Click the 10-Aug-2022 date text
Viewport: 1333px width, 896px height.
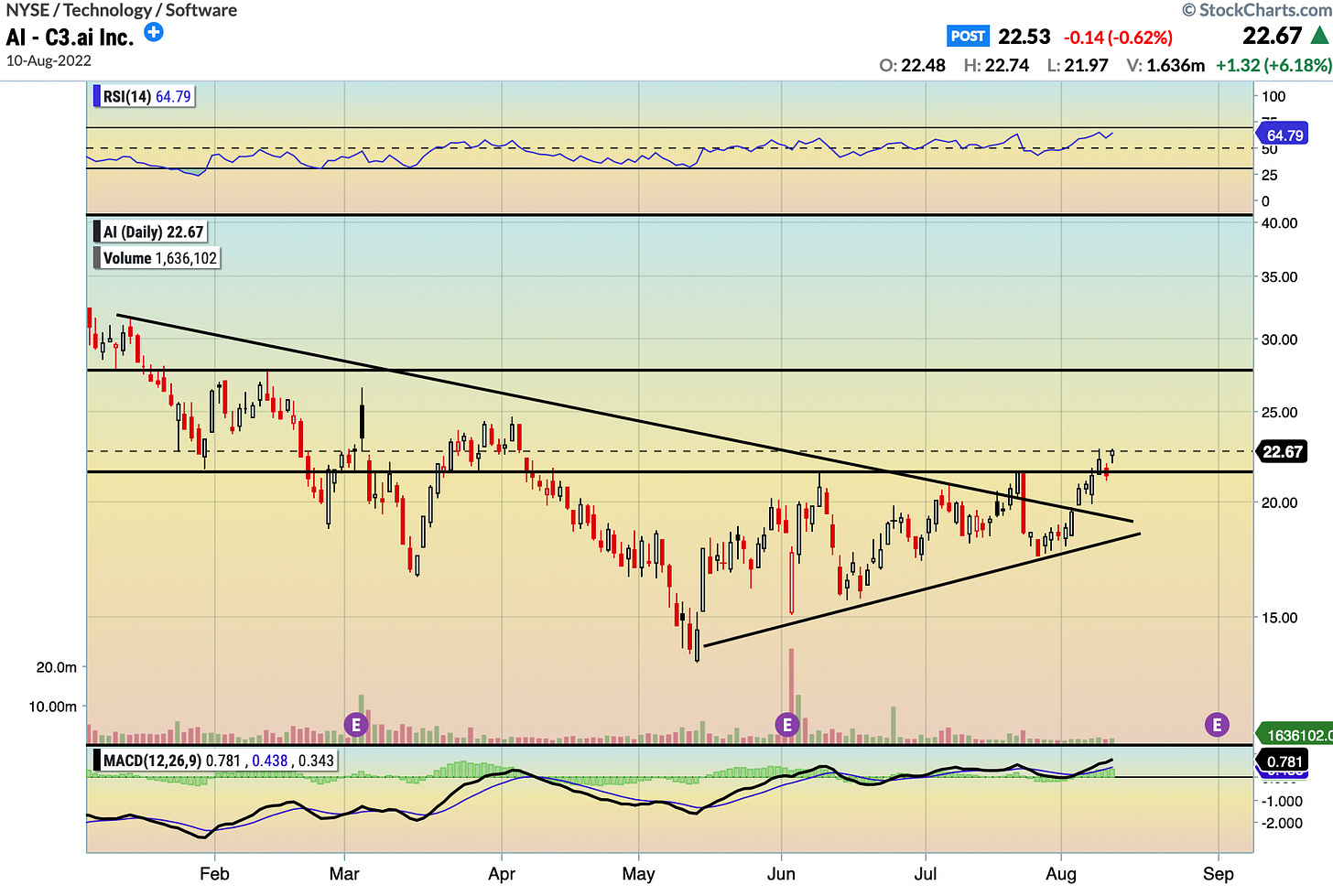tap(49, 60)
